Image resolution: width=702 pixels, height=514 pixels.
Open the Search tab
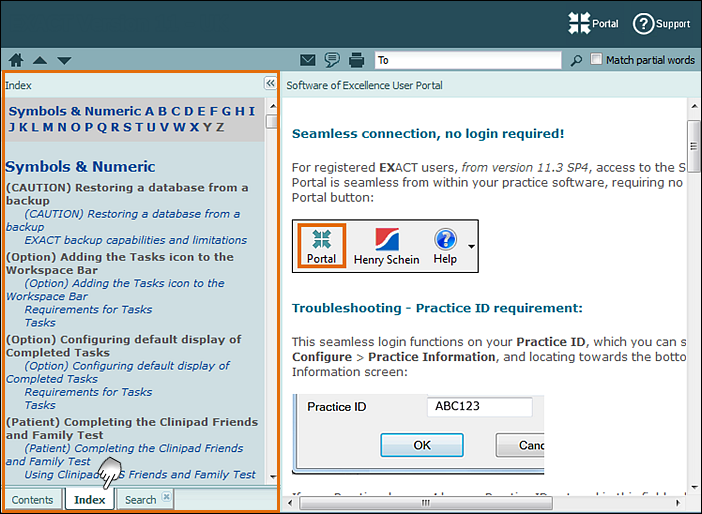141,500
